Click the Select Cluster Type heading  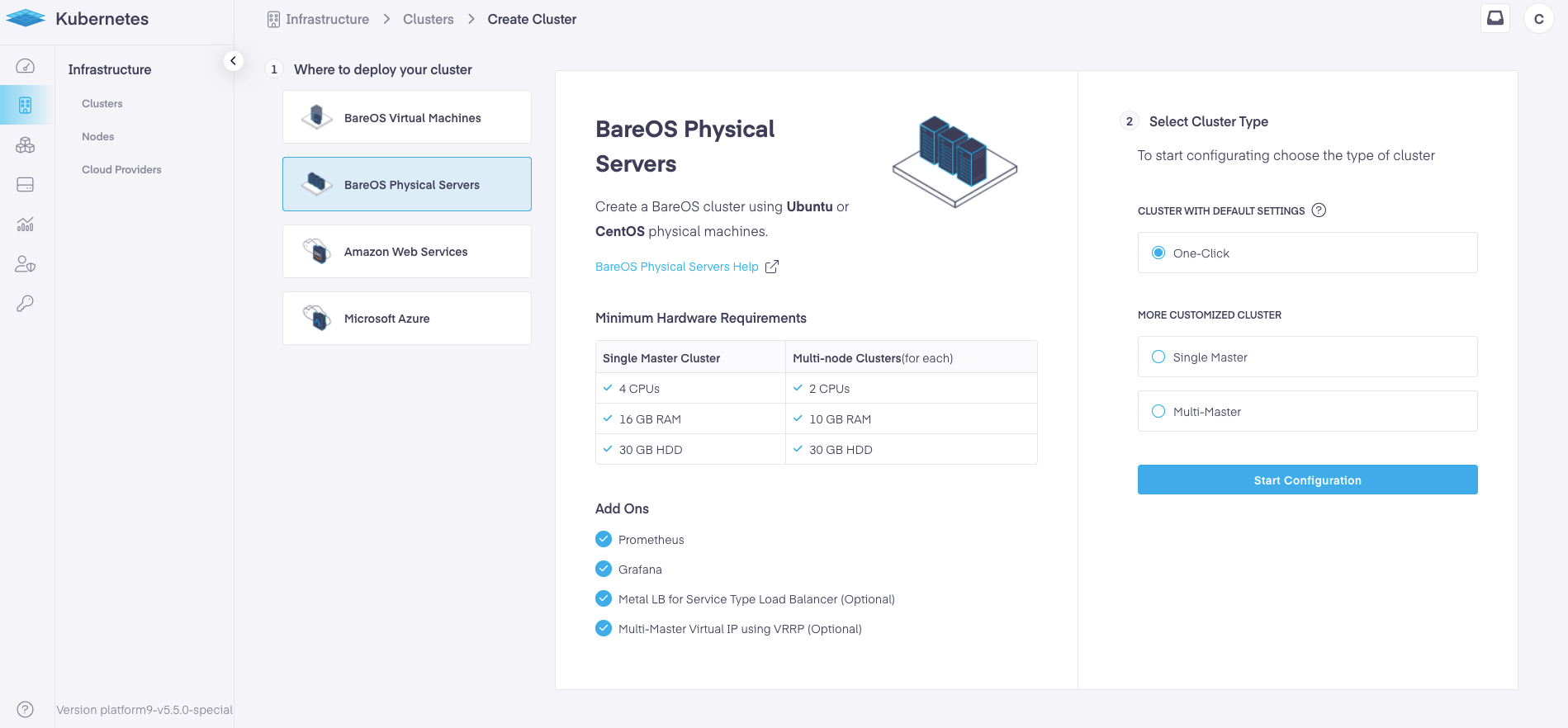click(x=1209, y=121)
